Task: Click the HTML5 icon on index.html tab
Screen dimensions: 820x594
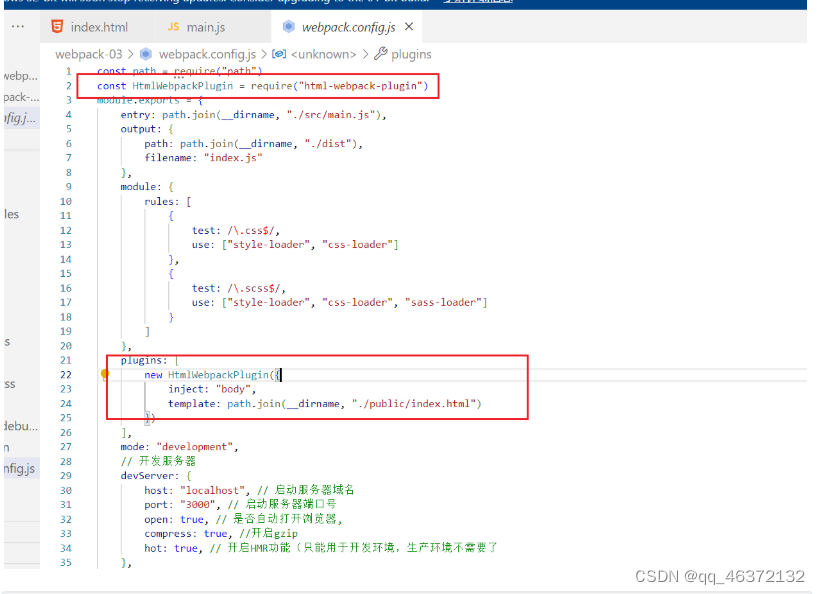Action: (58, 27)
